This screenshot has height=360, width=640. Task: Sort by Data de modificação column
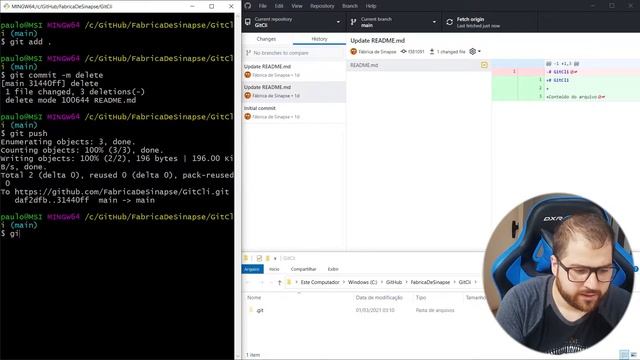click(x=379, y=298)
